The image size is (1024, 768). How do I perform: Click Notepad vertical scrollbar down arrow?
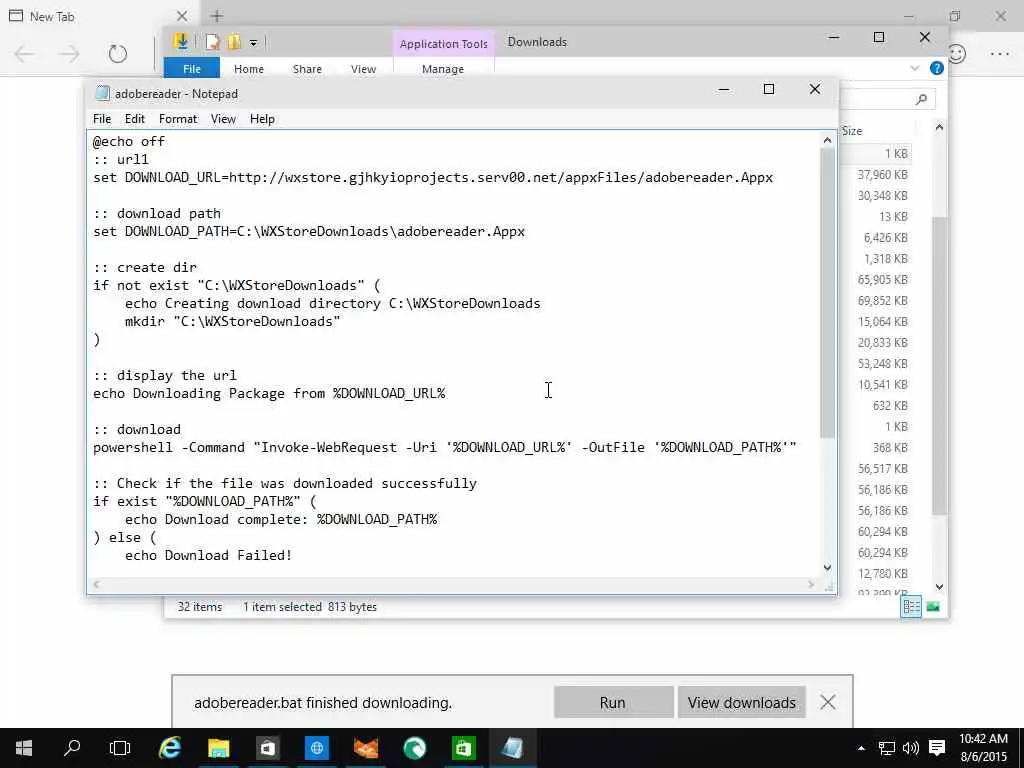(827, 568)
